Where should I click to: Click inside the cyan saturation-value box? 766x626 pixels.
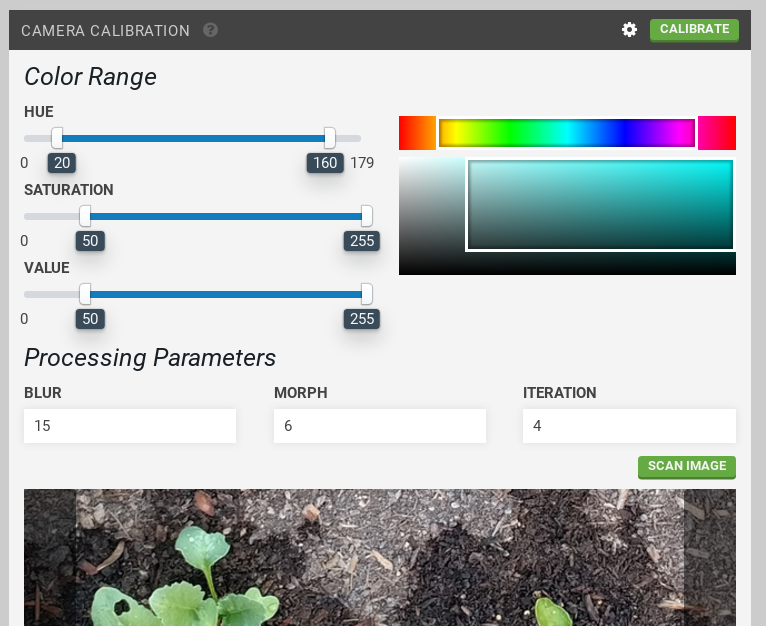tap(600, 204)
